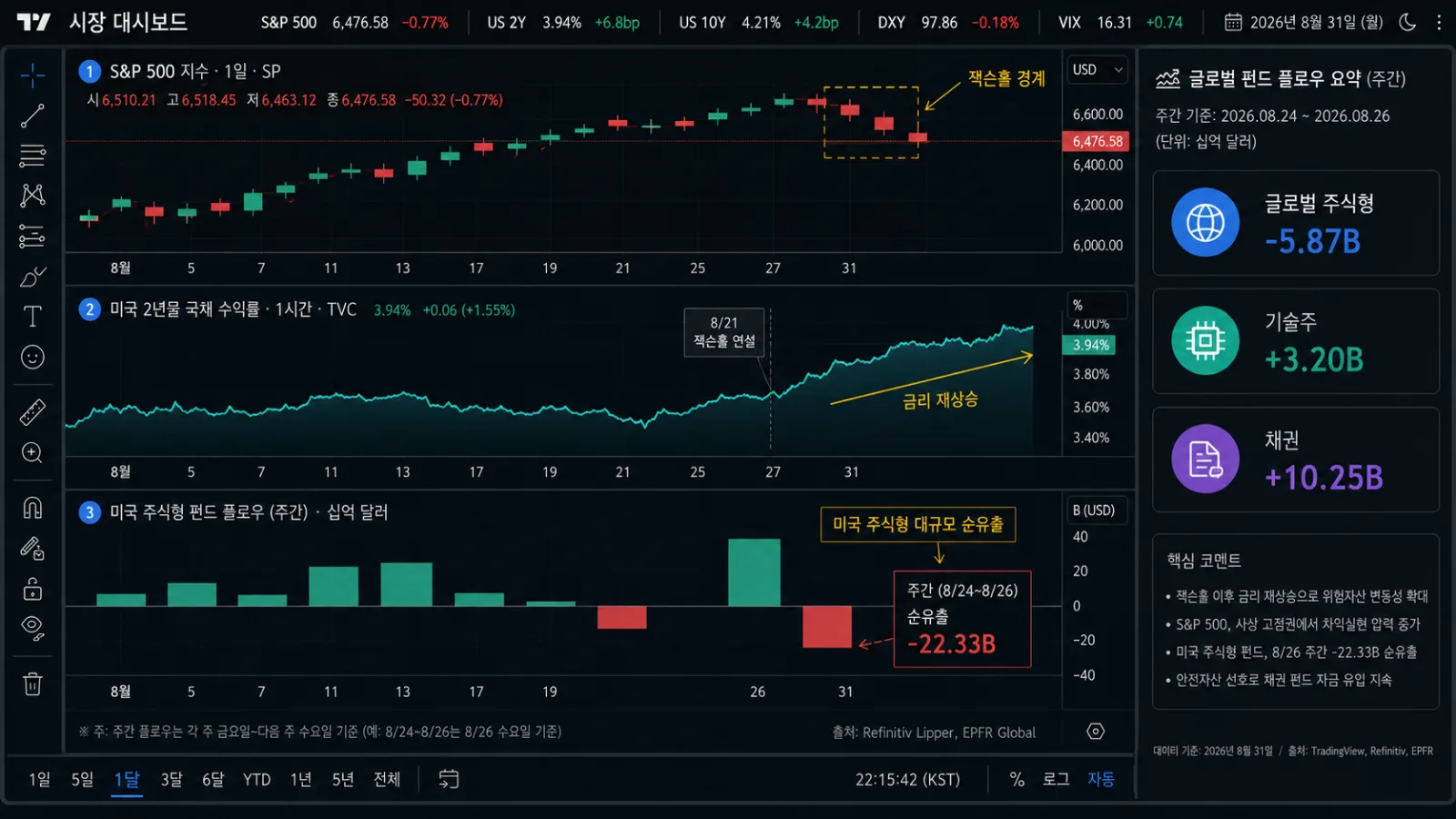Screen dimensions: 1456x819
Task: Enable the magnet snap mode
Action: 33,507
